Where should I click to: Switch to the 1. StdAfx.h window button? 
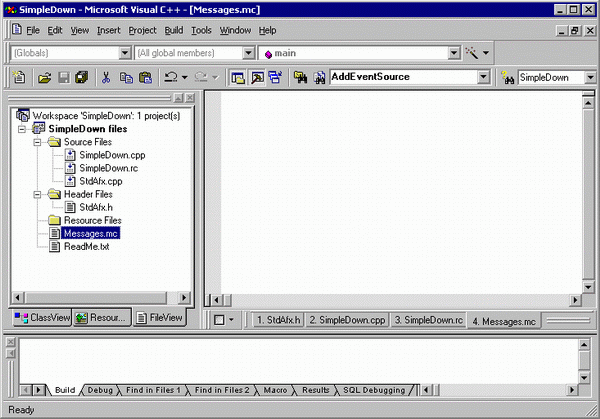pos(278,320)
